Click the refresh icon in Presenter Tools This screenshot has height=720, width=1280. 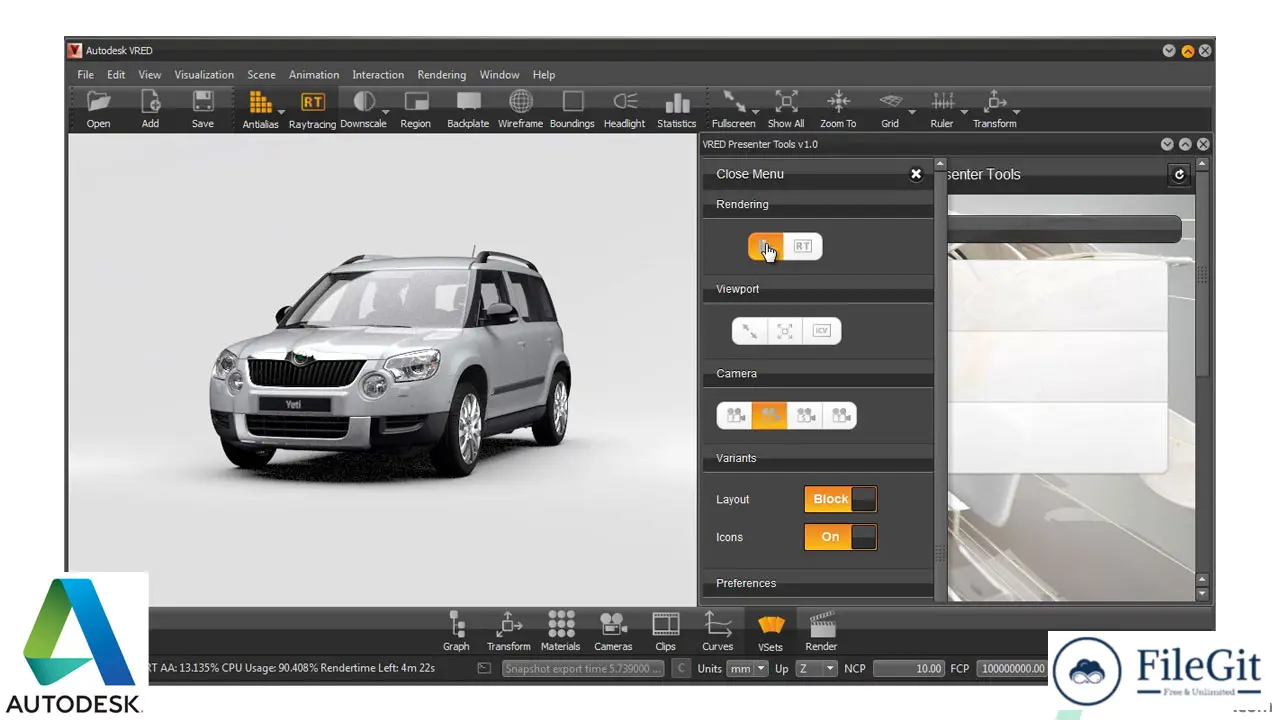pos(1179,175)
